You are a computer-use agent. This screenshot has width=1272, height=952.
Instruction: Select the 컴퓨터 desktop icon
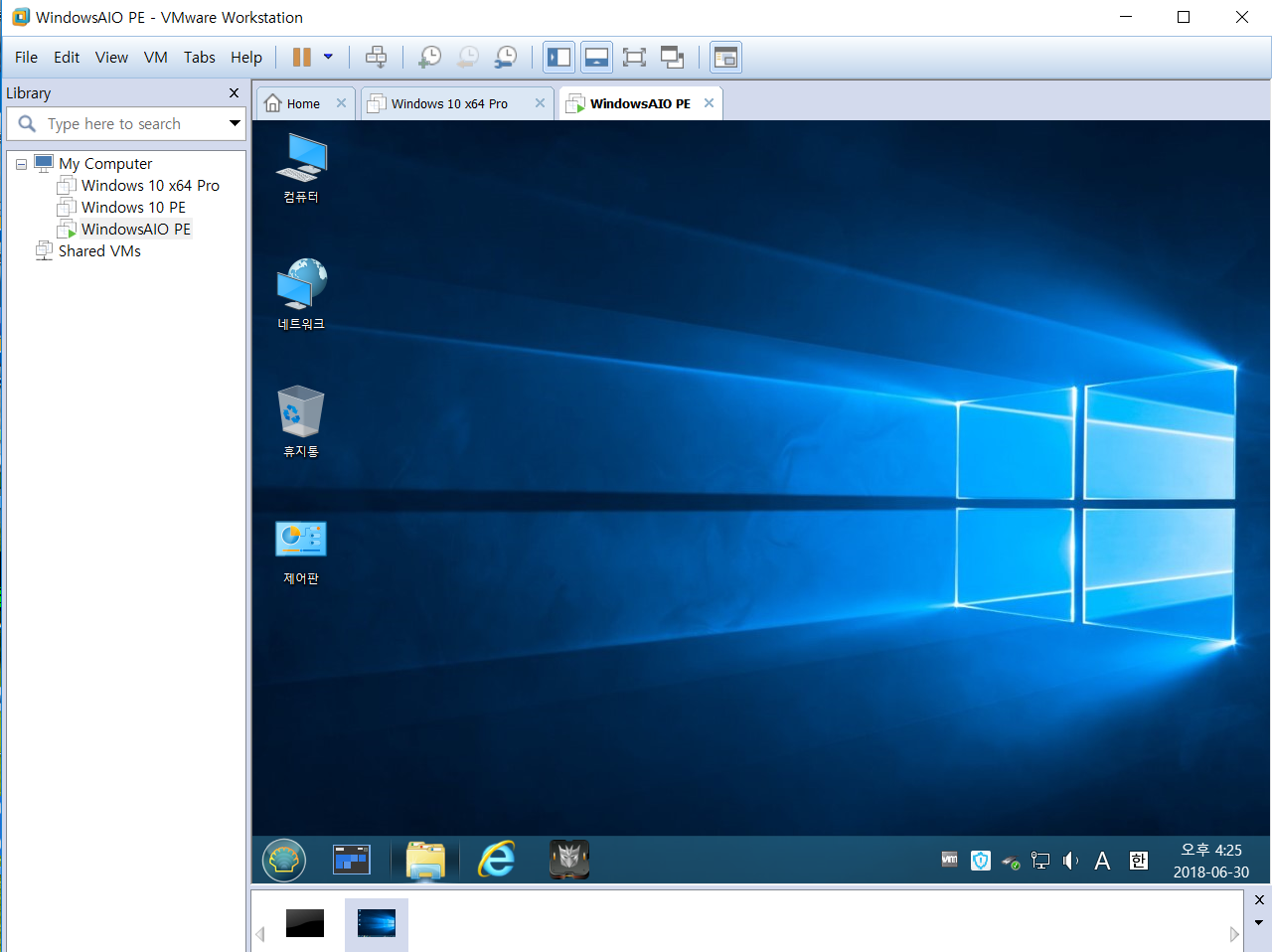pyautogui.click(x=301, y=168)
